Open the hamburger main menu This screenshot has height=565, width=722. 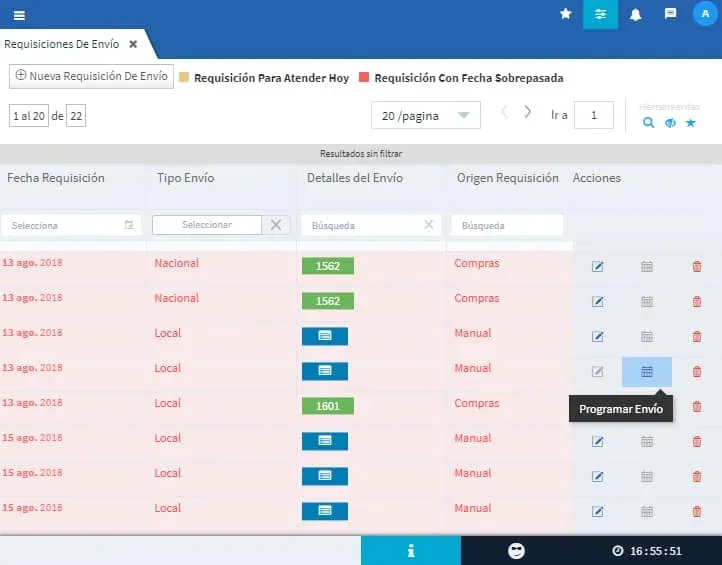19,15
